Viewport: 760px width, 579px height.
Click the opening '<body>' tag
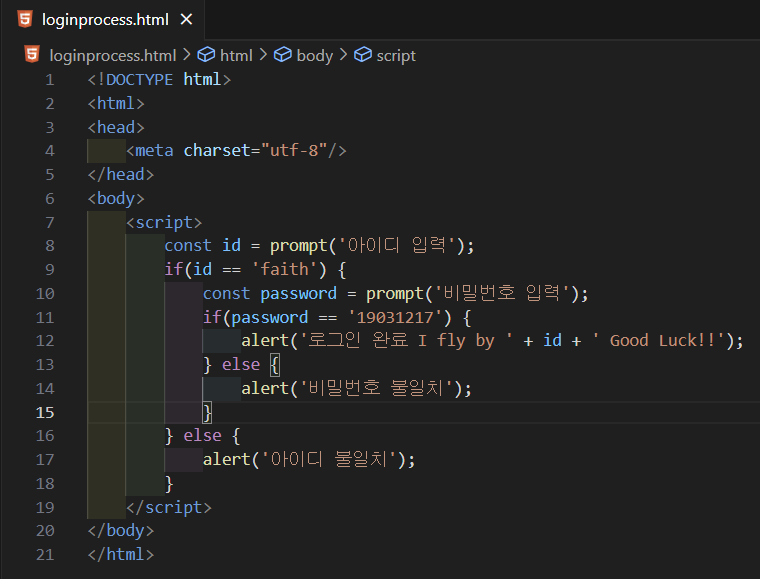[116, 198]
